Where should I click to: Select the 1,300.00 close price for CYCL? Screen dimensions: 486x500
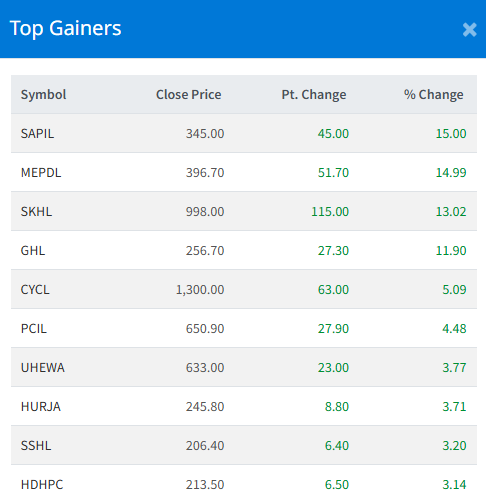pos(200,290)
